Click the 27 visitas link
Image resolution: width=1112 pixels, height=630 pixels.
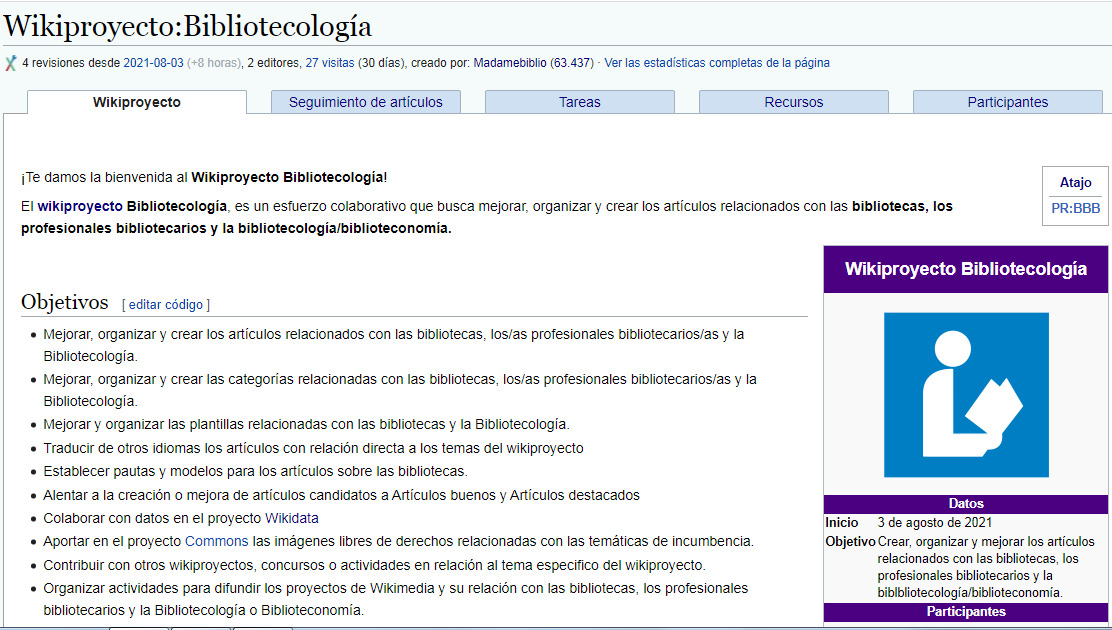click(x=330, y=62)
